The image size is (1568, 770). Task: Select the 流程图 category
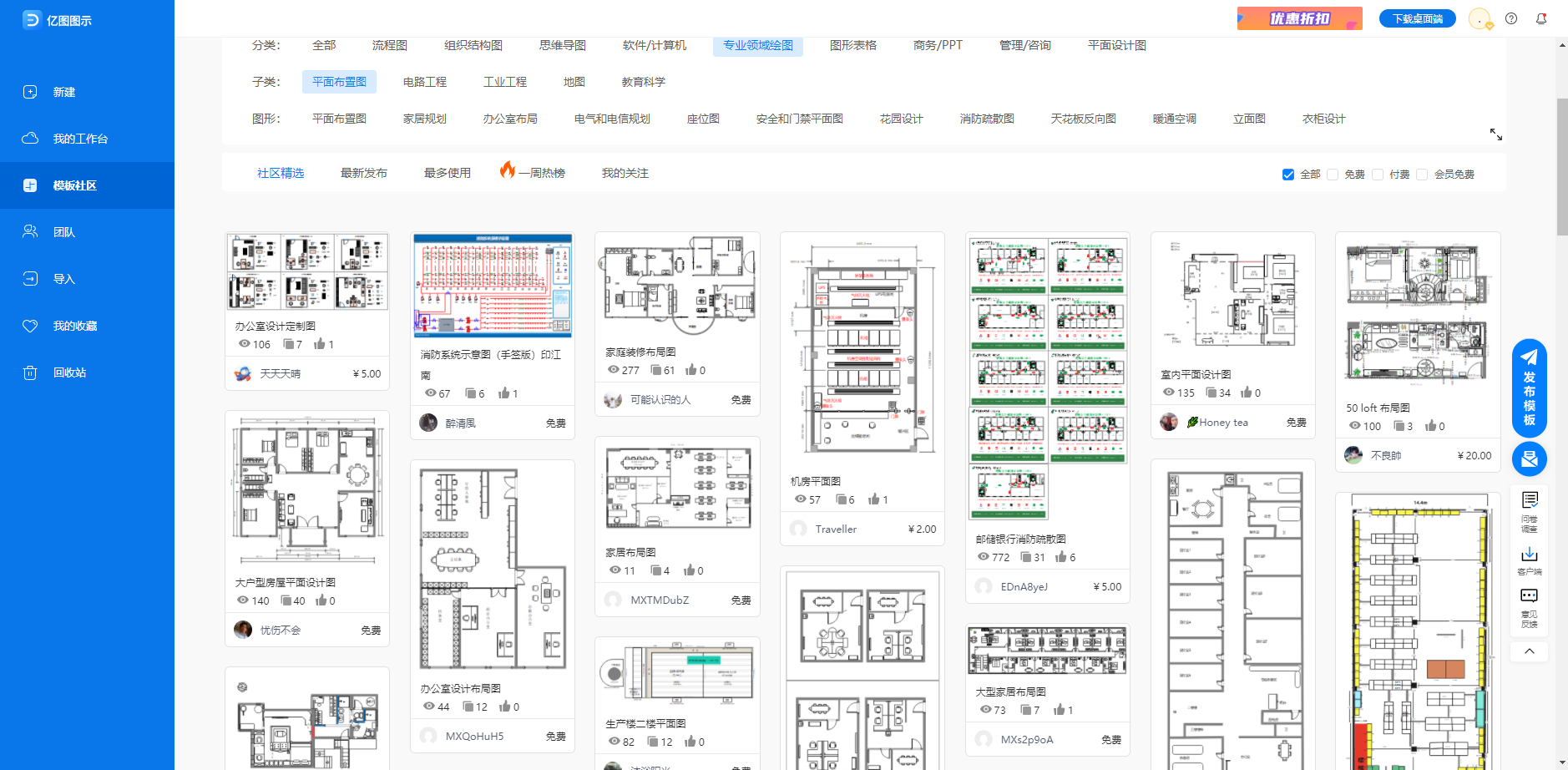(390, 45)
